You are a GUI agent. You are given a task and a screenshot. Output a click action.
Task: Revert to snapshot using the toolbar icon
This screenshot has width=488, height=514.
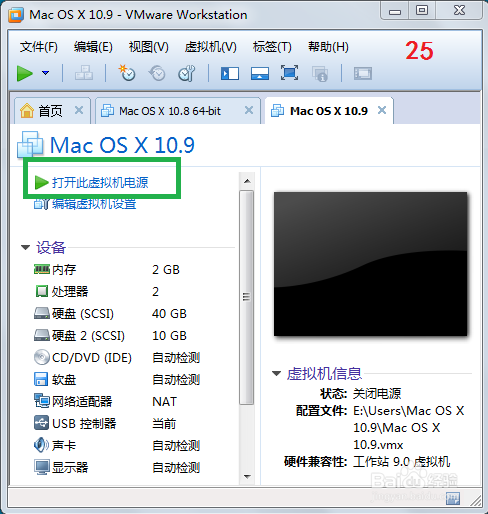[157, 73]
